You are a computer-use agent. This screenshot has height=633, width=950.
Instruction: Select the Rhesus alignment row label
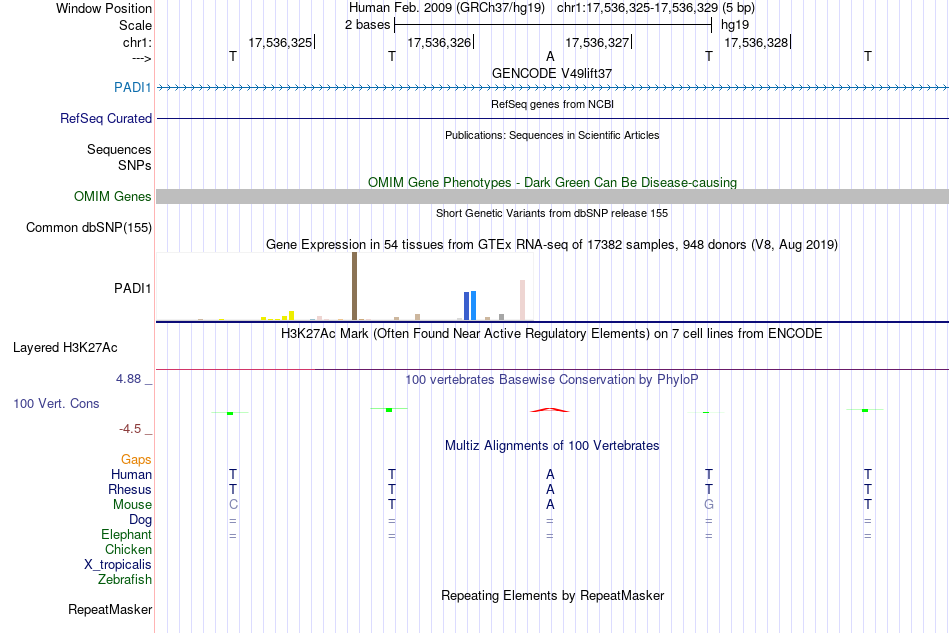pos(130,489)
